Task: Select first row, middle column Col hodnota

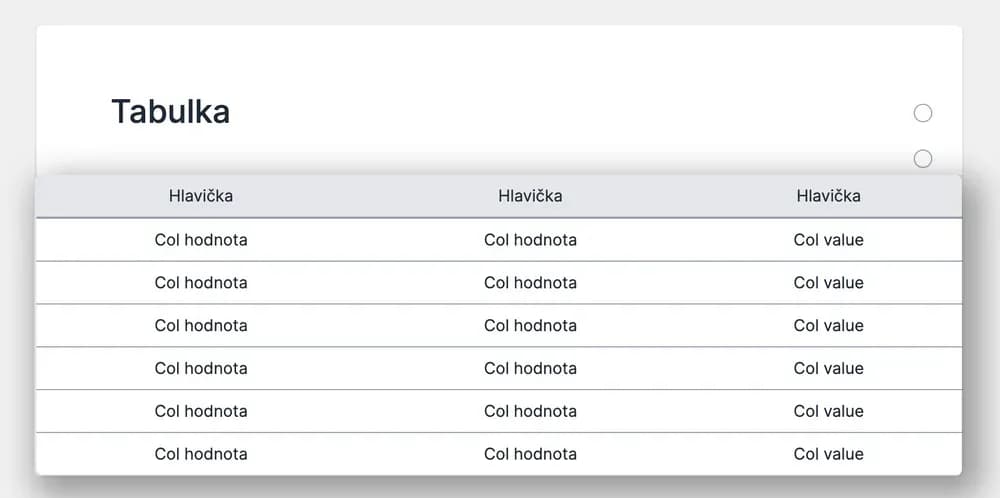Action: 530,240
